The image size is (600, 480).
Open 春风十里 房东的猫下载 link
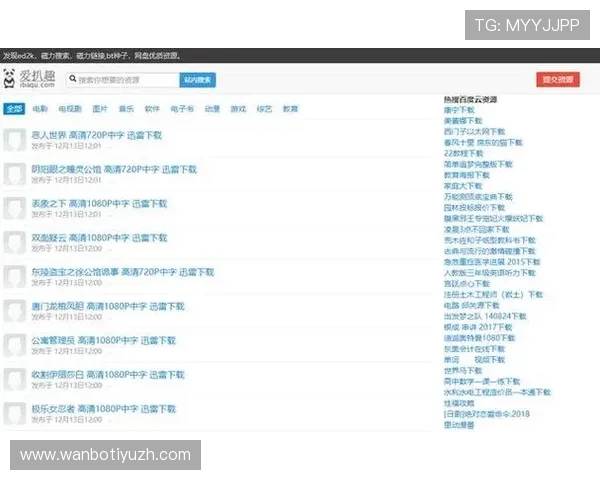coord(483,143)
